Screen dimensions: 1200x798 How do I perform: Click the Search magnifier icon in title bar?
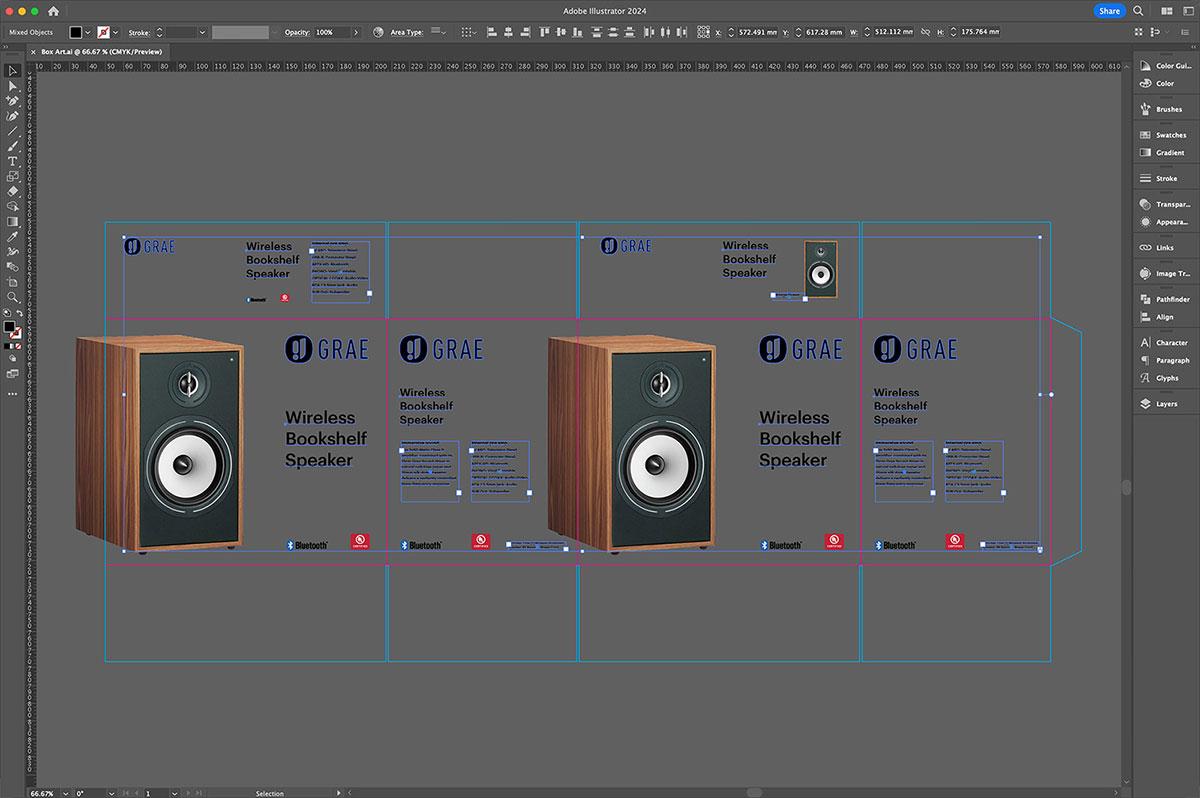pos(1139,10)
